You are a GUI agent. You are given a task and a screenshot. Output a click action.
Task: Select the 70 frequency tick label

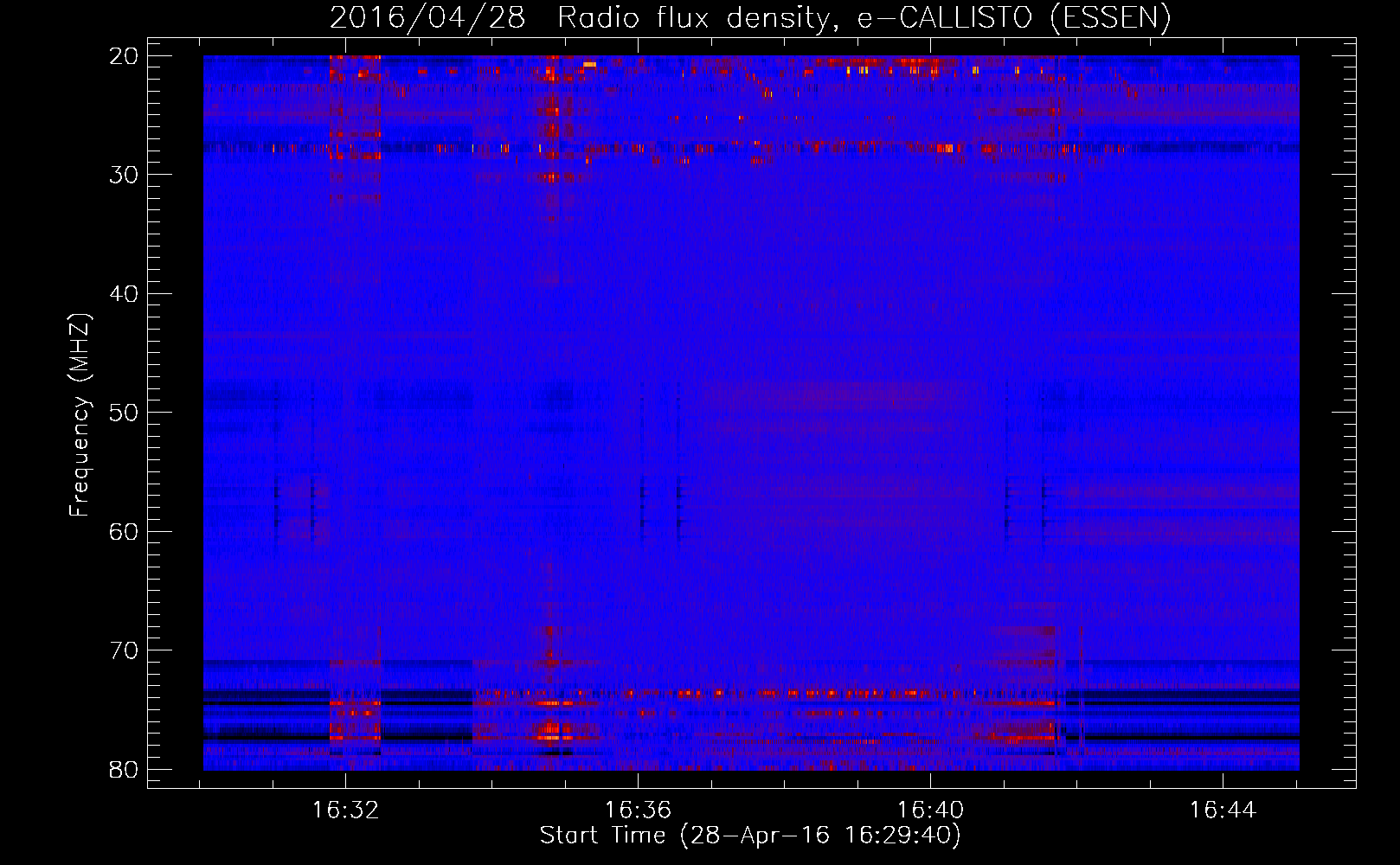[x=125, y=650]
